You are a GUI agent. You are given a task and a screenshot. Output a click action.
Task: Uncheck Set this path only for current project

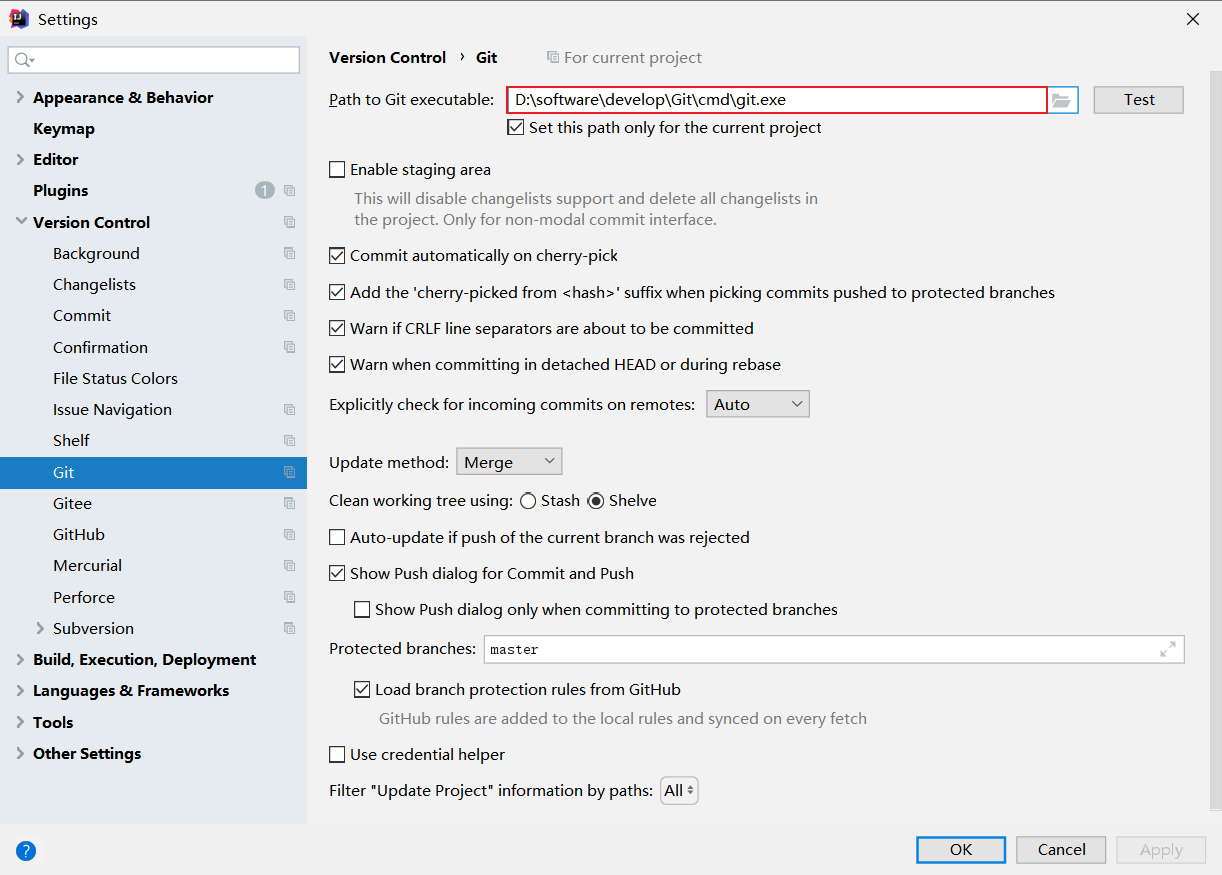tap(516, 127)
